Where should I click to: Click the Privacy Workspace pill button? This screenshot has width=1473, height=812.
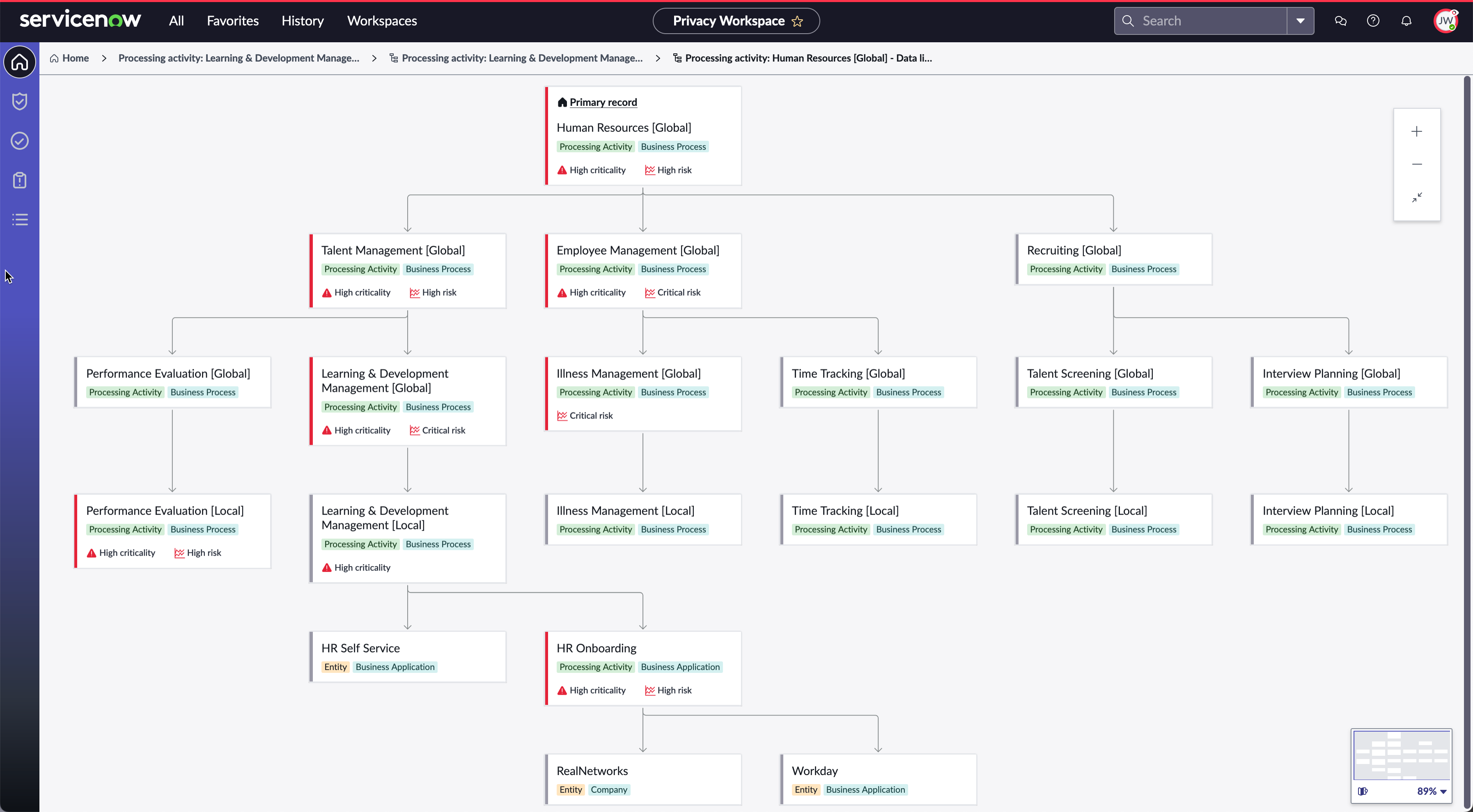pyautogui.click(x=736, y=21)
